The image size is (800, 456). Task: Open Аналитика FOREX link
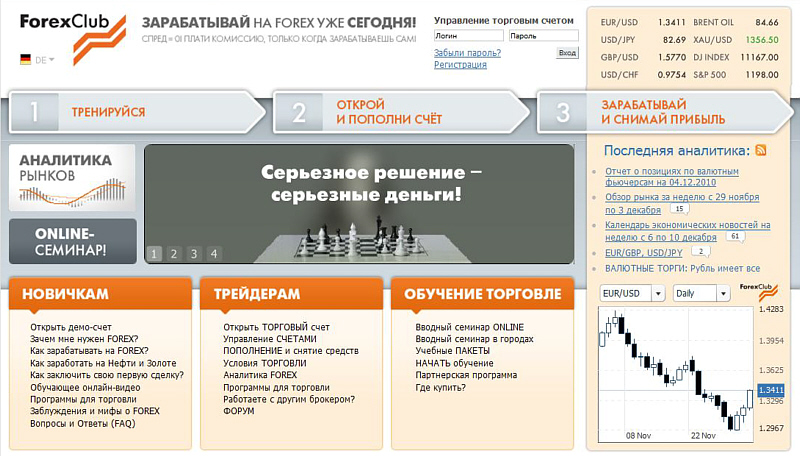[260, 375]
